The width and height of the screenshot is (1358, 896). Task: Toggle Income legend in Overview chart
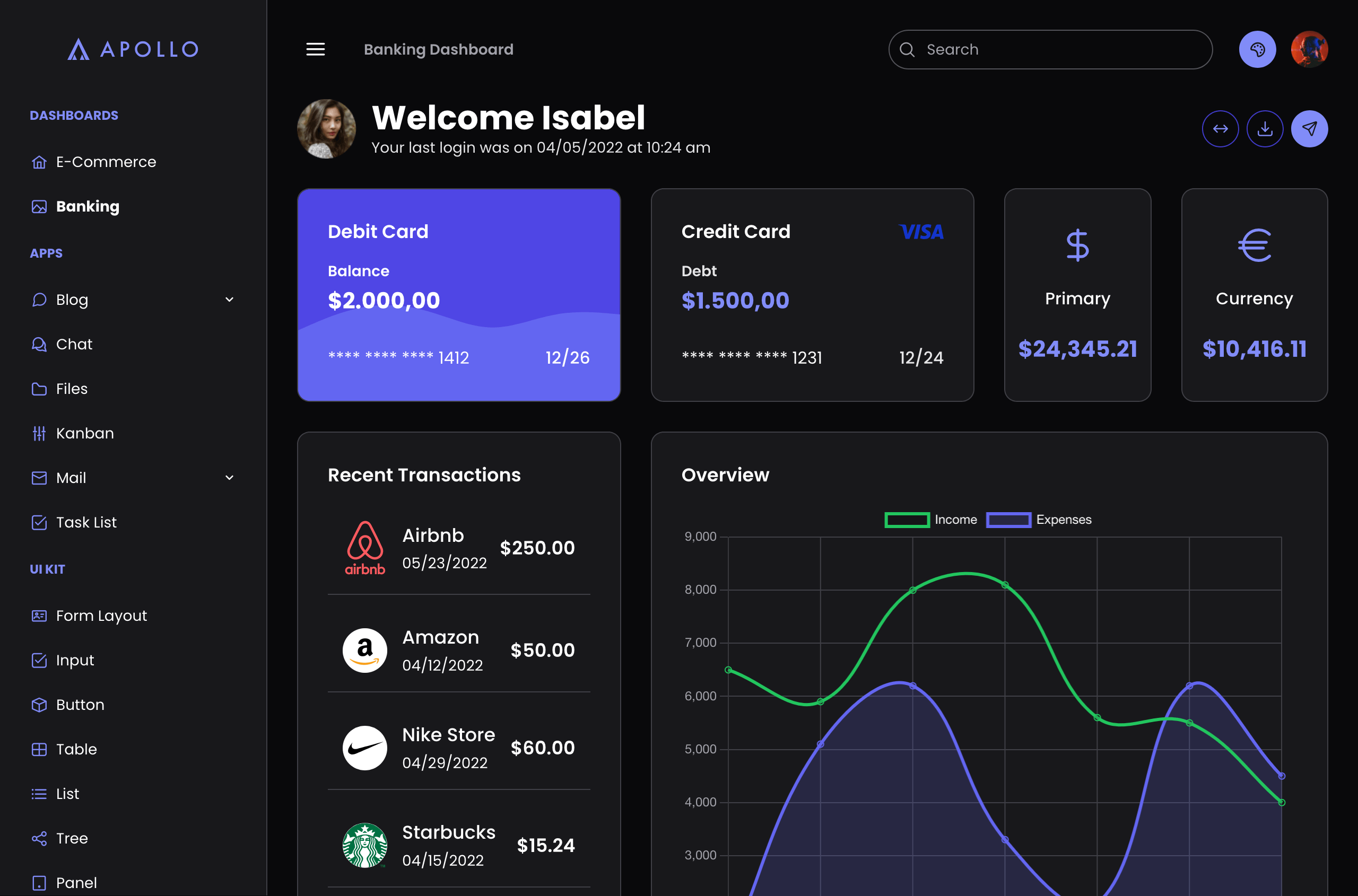click(930, 520)
